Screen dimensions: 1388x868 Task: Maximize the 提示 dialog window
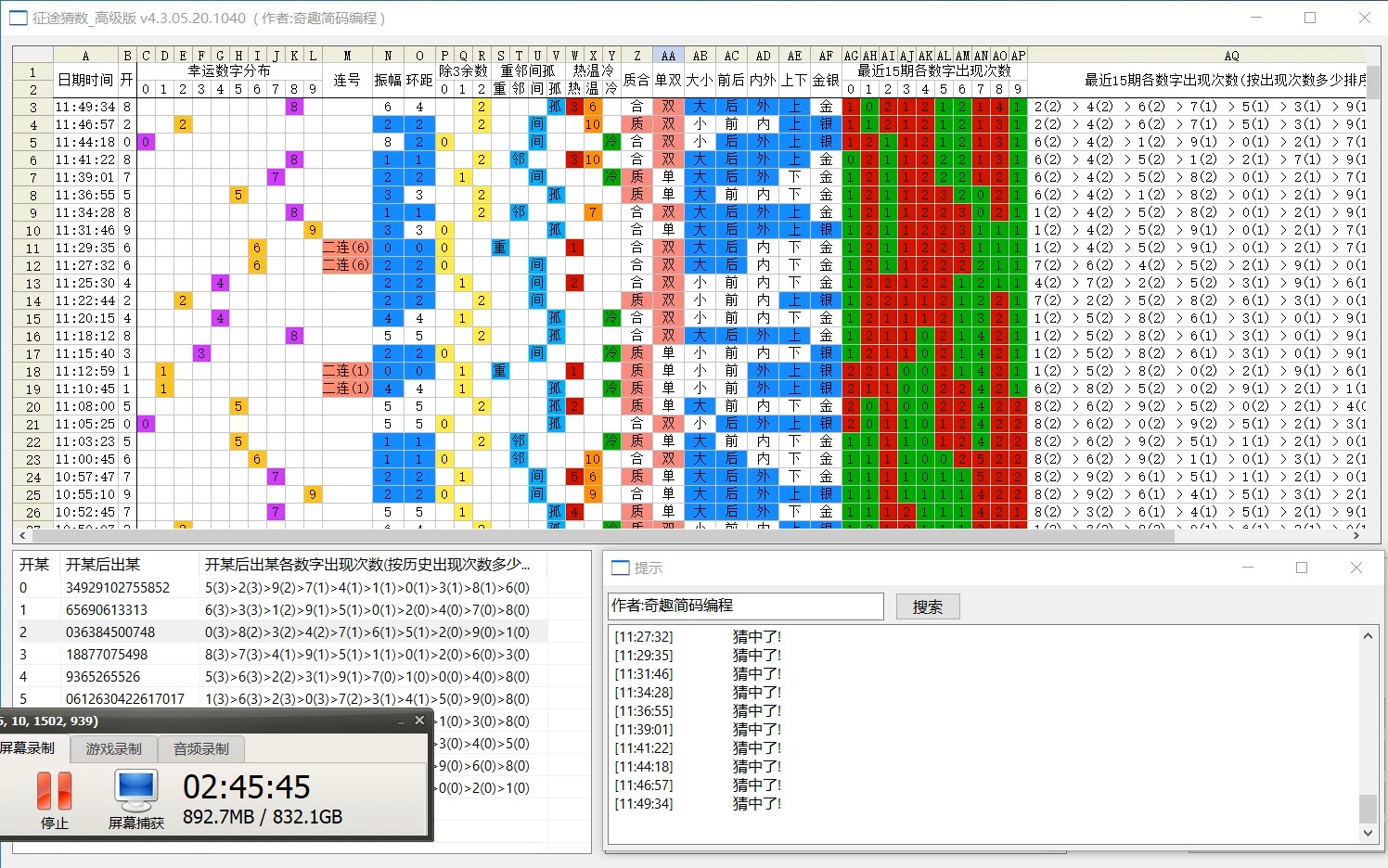[1302, 568]
